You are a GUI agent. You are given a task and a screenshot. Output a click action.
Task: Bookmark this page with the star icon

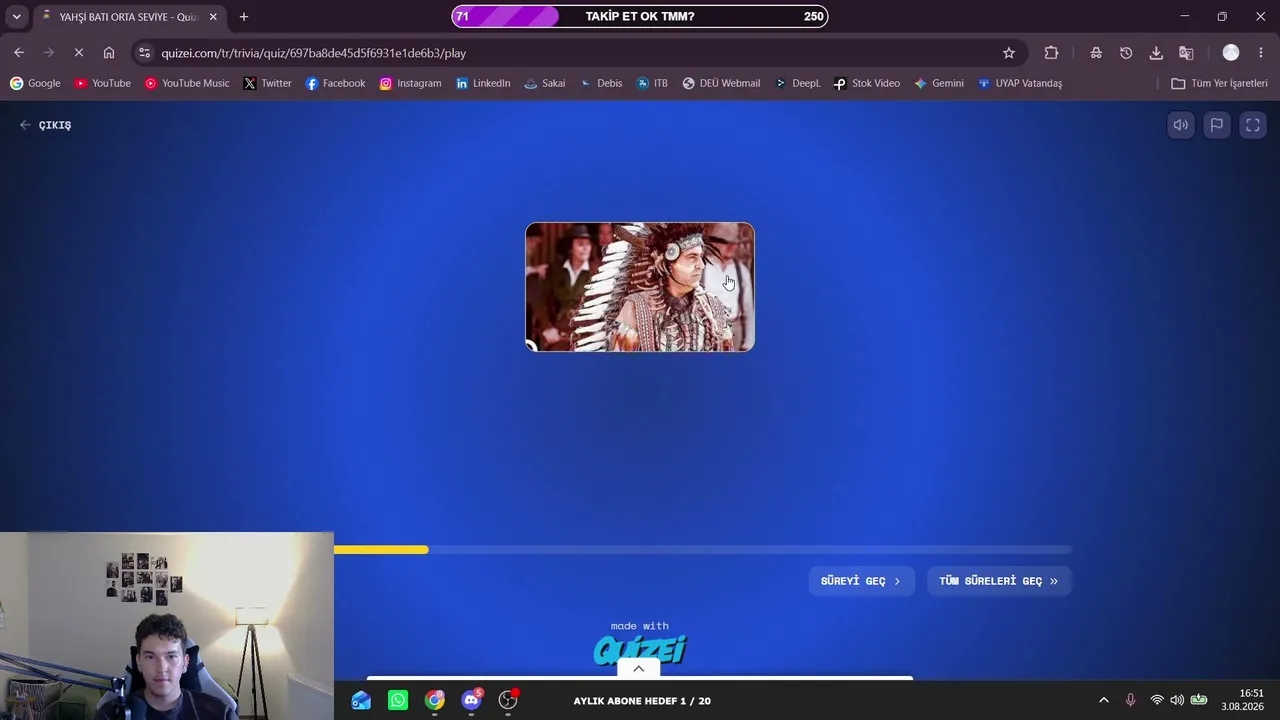click(x=1009, y=53)
